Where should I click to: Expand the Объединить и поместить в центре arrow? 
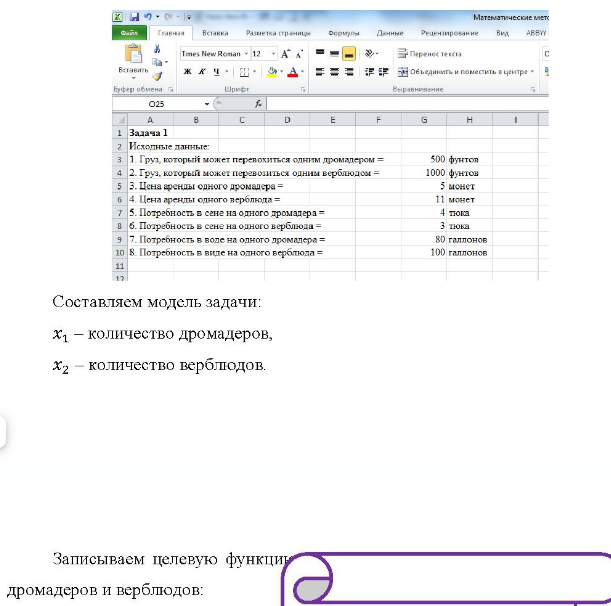coord(532,72)
